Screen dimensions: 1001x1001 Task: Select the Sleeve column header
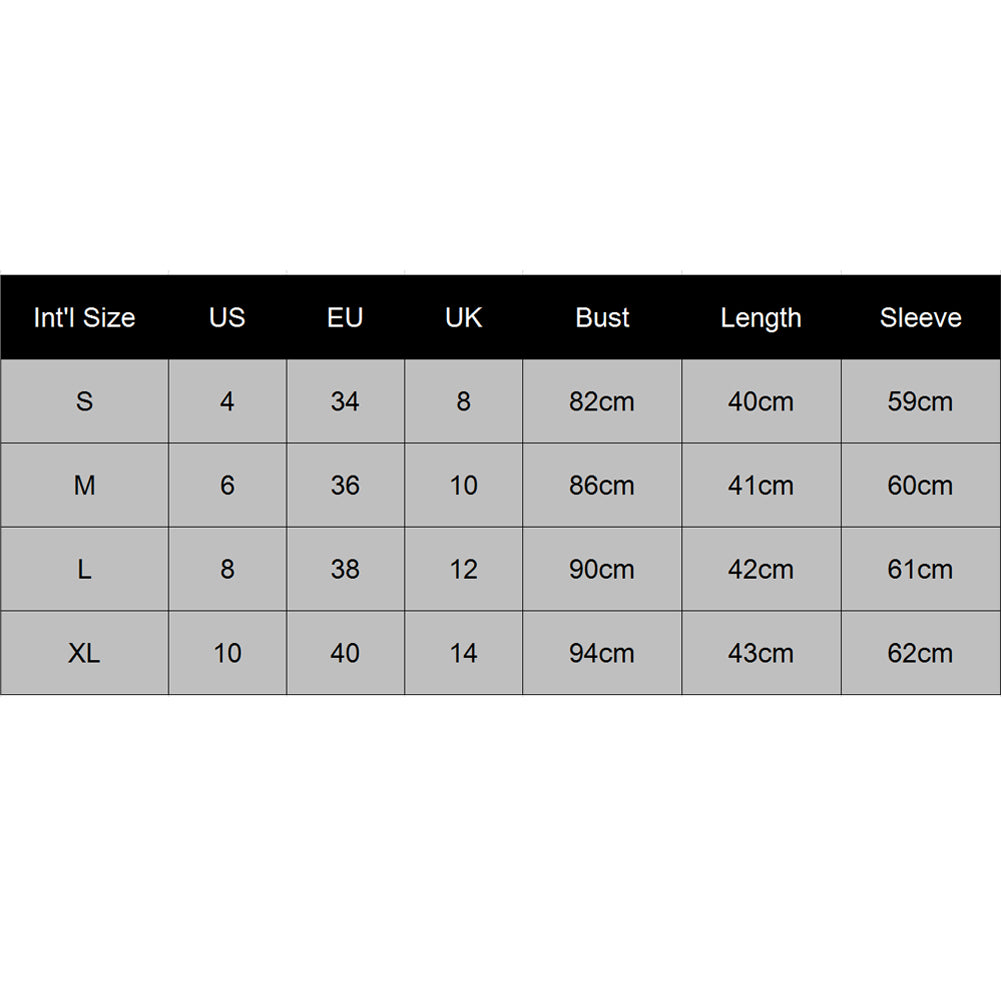point(920,318)
